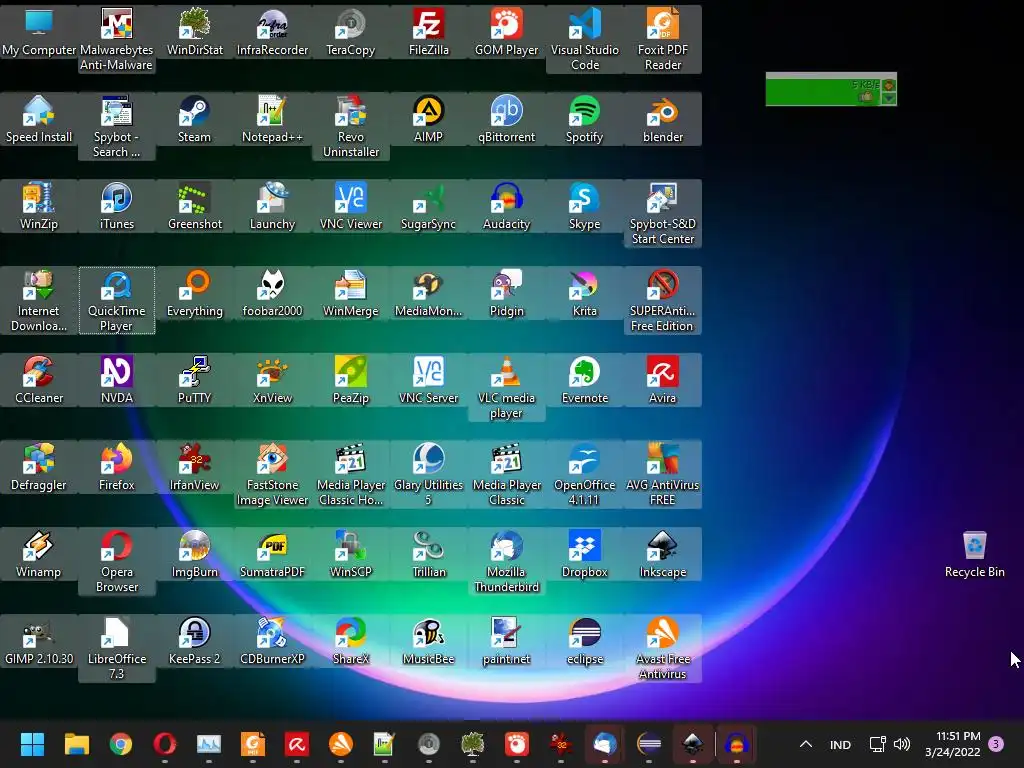The height and width of the screenshot is (768, 1024).
Task: Select the PeaZip desktop icon
Action: (x=351, y=380)
